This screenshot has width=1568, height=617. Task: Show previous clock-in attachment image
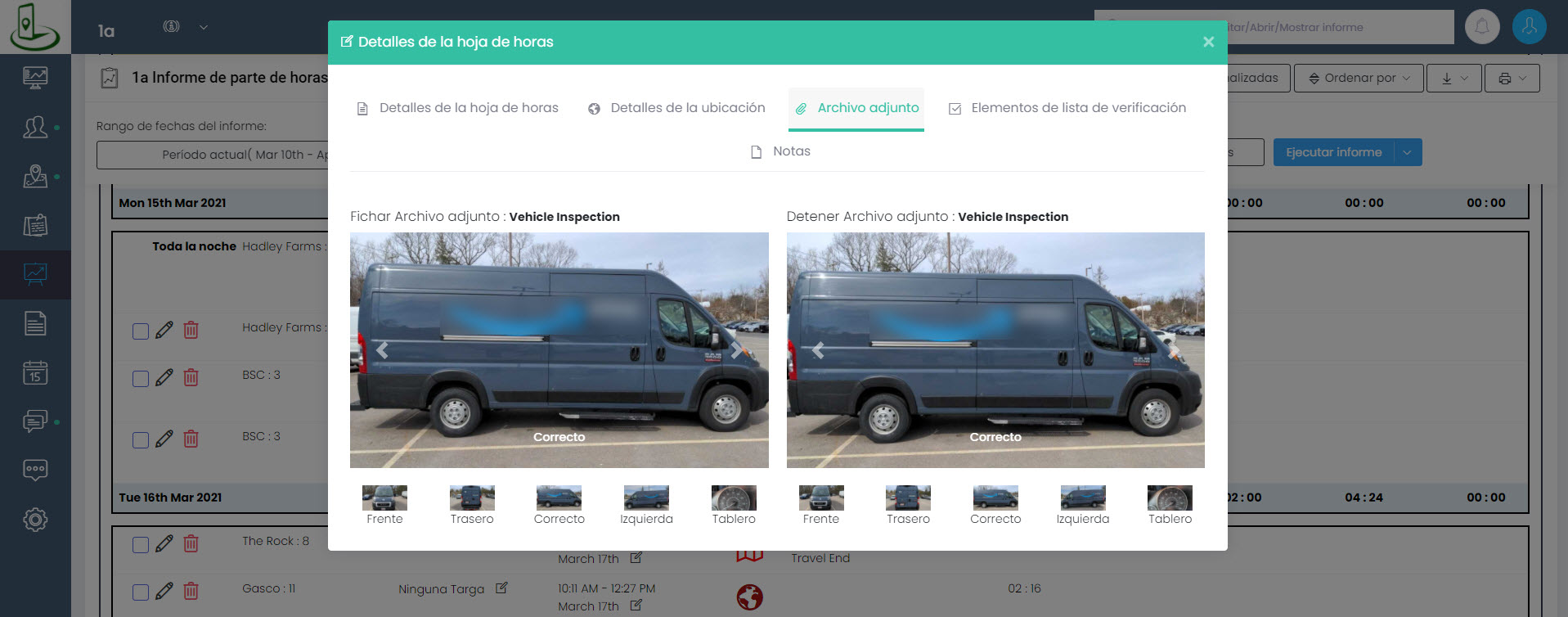382,350
